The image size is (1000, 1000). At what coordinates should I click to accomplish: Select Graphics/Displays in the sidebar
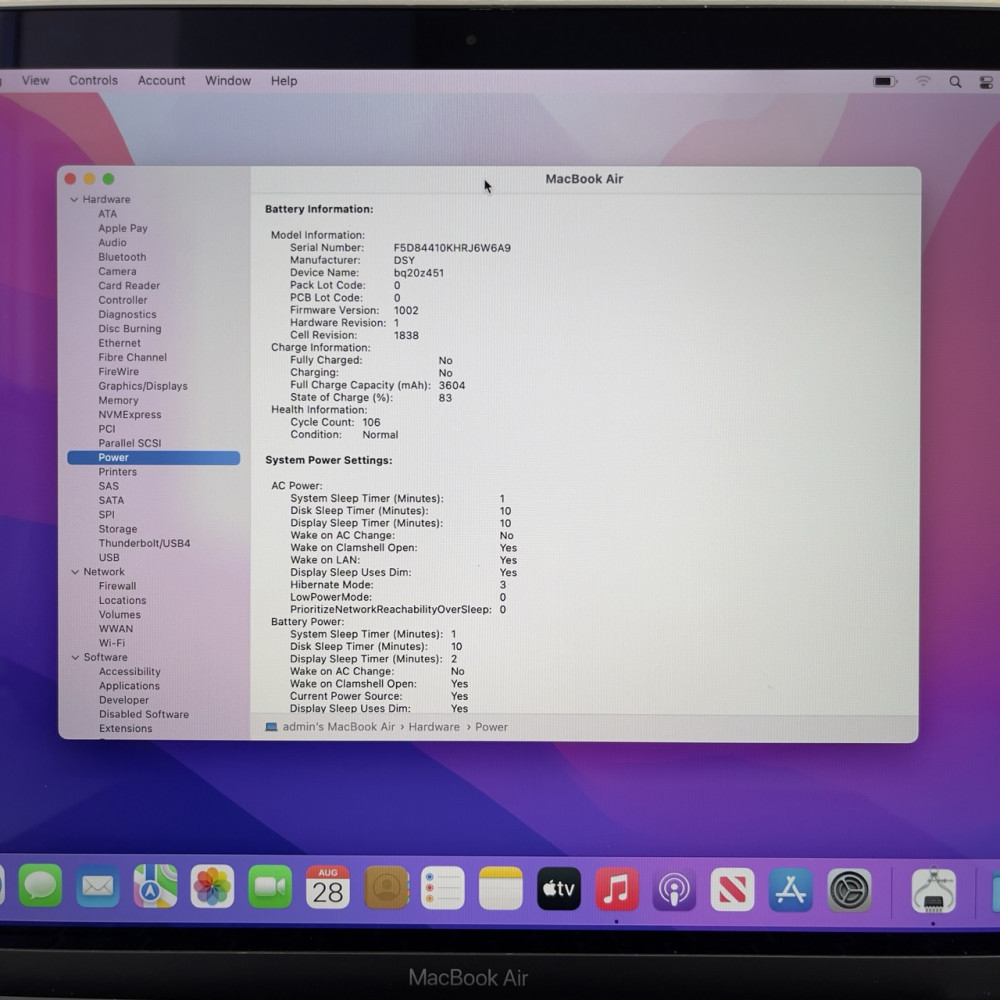143,386
